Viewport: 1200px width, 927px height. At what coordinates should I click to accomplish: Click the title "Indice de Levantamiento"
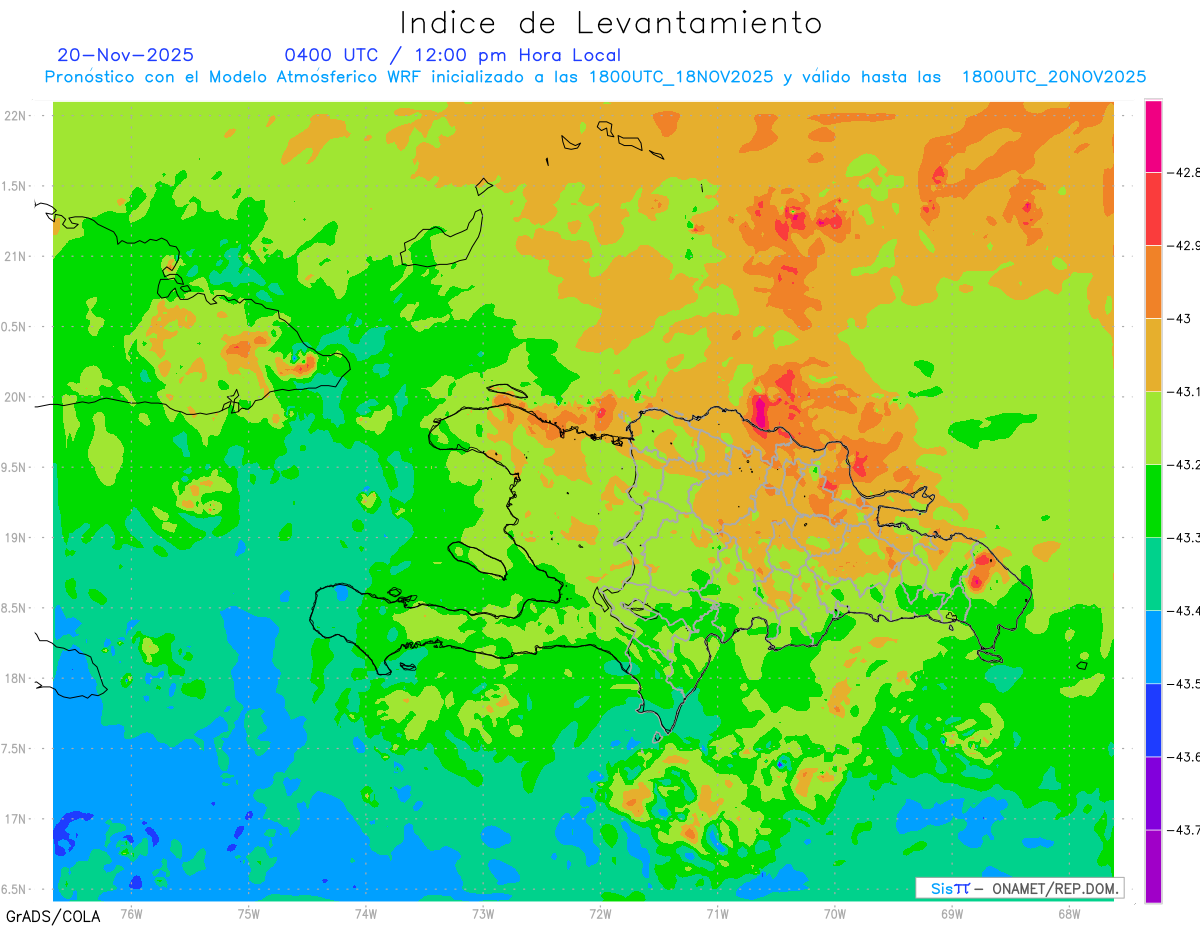click(611, 22)
